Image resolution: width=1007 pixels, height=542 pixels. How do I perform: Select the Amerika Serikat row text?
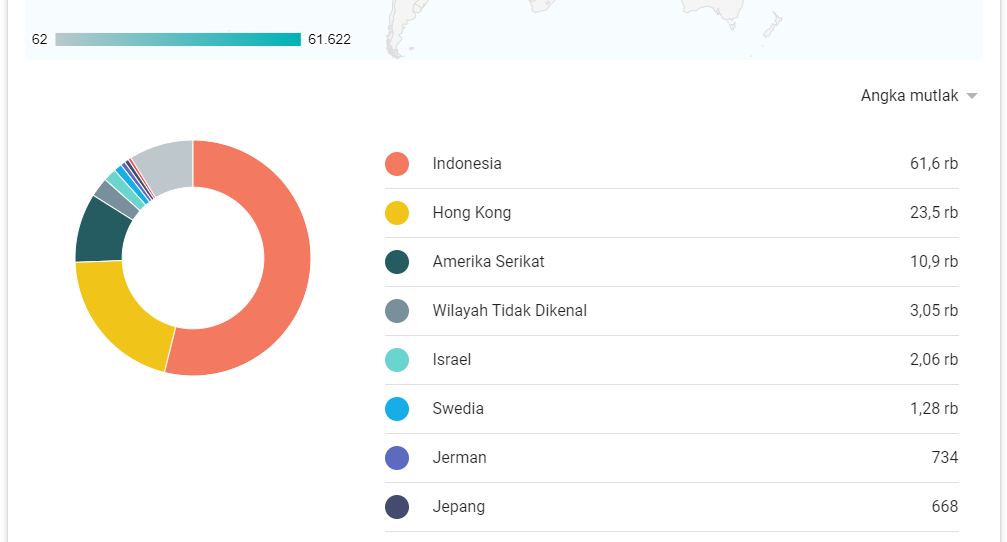[x=488, y=261]
